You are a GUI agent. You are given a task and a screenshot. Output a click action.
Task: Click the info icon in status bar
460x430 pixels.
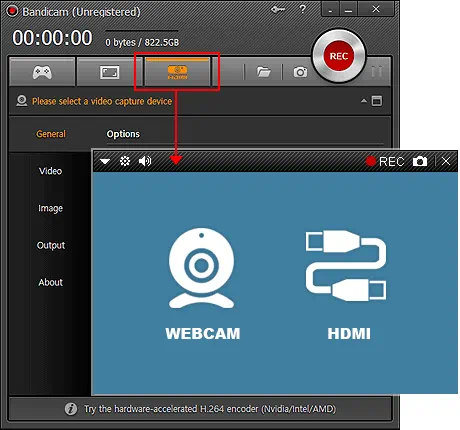click(x=71, y=409)
